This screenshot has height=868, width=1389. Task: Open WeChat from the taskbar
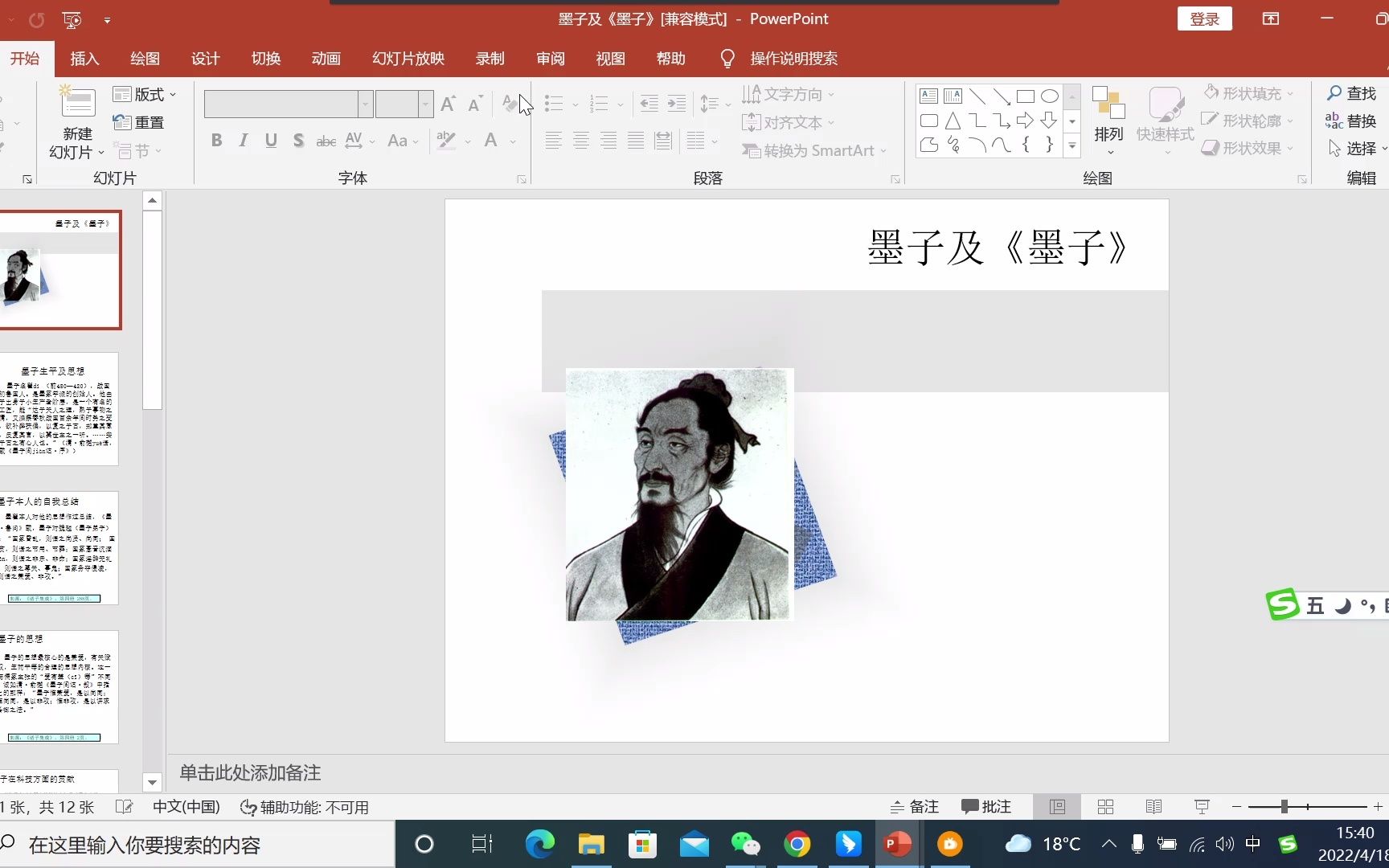pos(745,844)
